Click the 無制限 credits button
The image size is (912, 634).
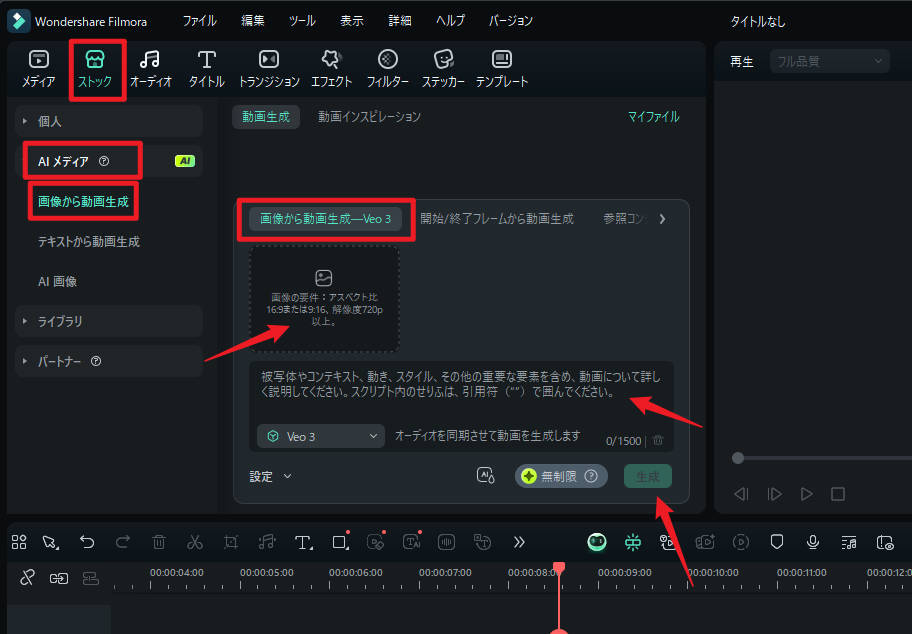561,476
